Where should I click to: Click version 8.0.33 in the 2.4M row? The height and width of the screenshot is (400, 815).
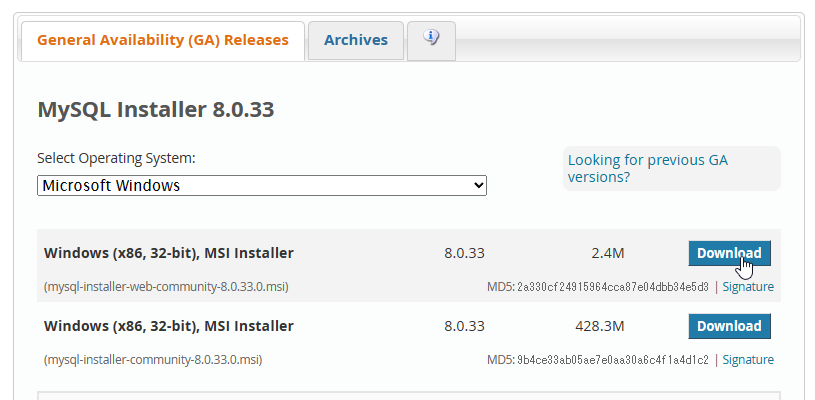click(x=464, y=253)
